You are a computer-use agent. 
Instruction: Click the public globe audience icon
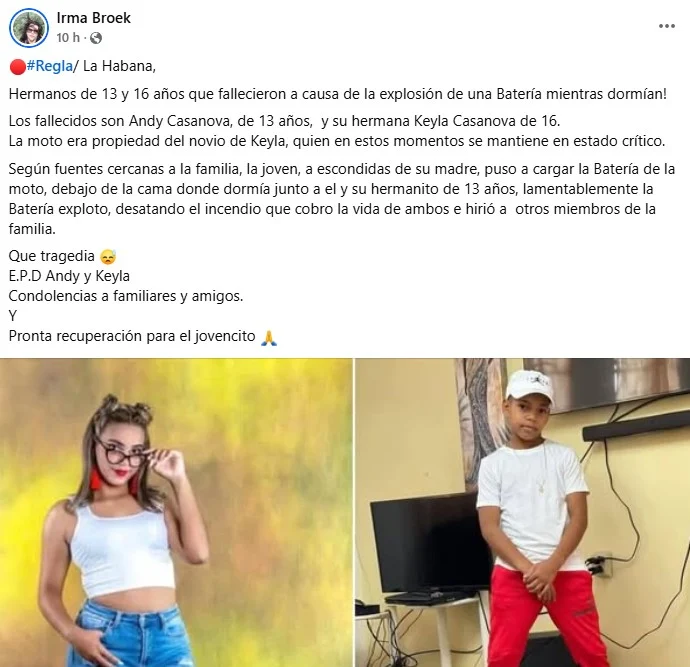pyautogui.click(x=96, y=38)
